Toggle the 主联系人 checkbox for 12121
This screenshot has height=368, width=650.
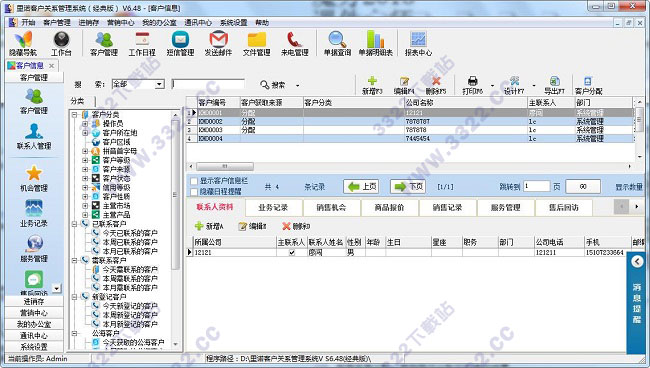pyautogui.click(x=292, y=252)
